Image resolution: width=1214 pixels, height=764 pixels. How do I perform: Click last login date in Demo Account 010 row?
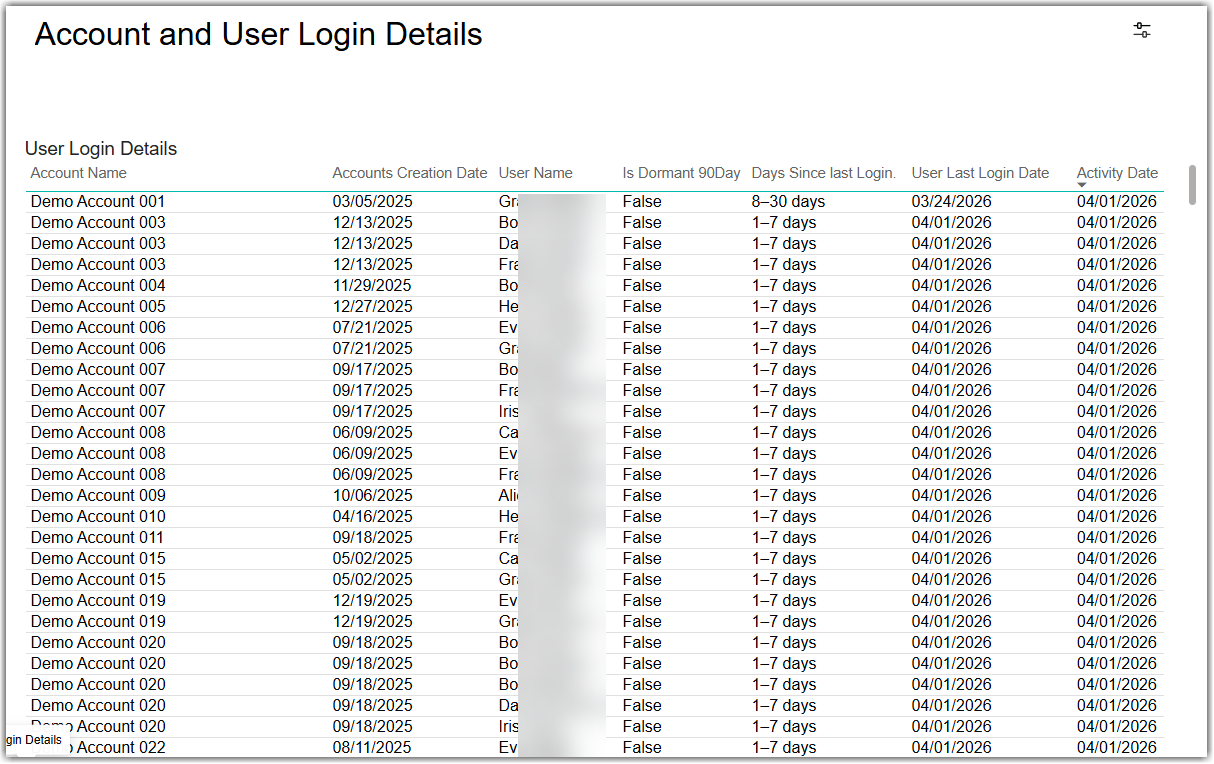(x=952, y=516)
